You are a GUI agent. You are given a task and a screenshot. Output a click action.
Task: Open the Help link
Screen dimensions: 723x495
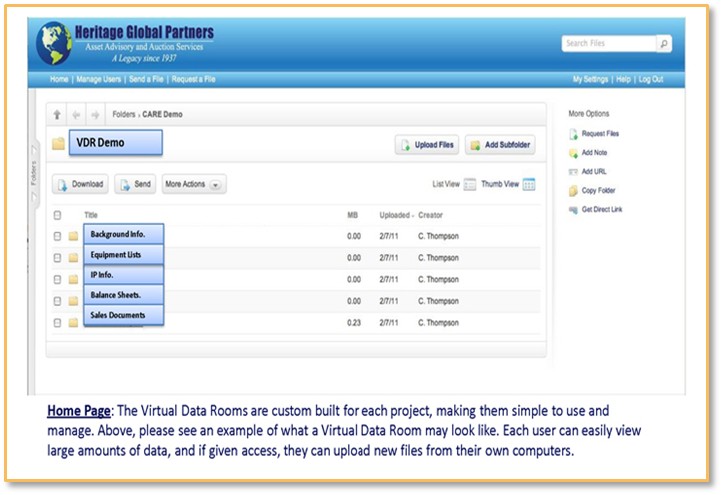623,79
